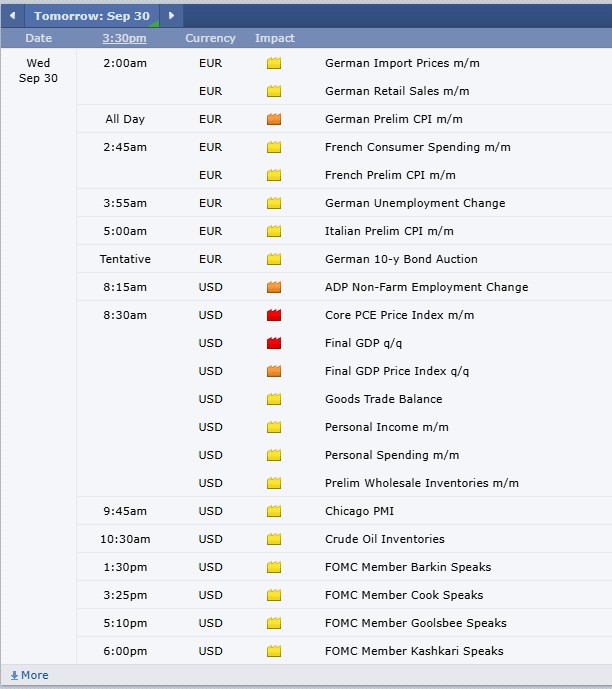Click the 10:30am time cell
This screenshot has width=612, height=689.
[125, 539]
